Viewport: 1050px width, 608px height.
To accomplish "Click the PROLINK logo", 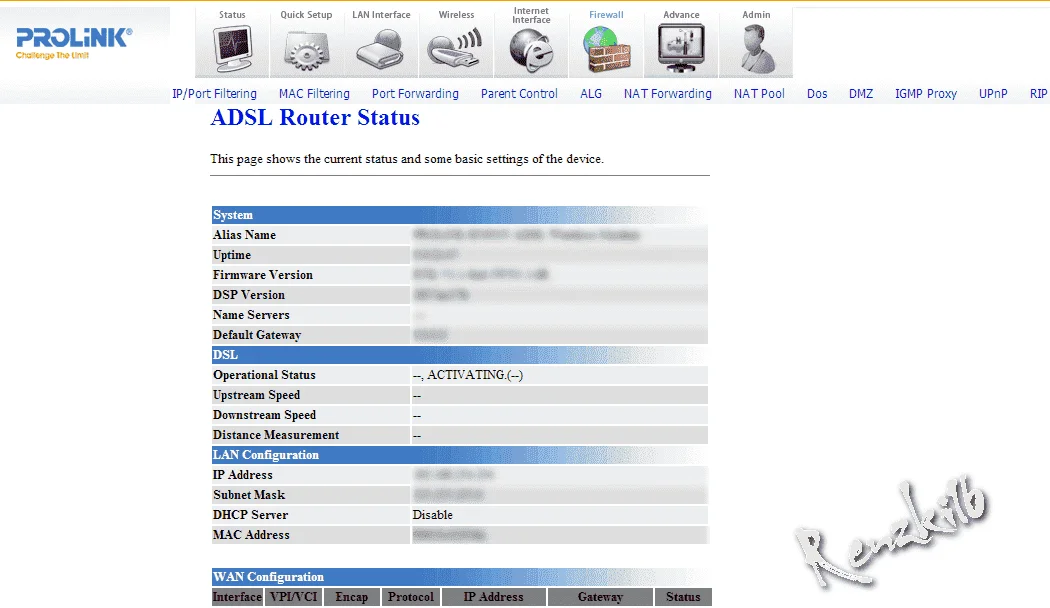I will point(74,44).
